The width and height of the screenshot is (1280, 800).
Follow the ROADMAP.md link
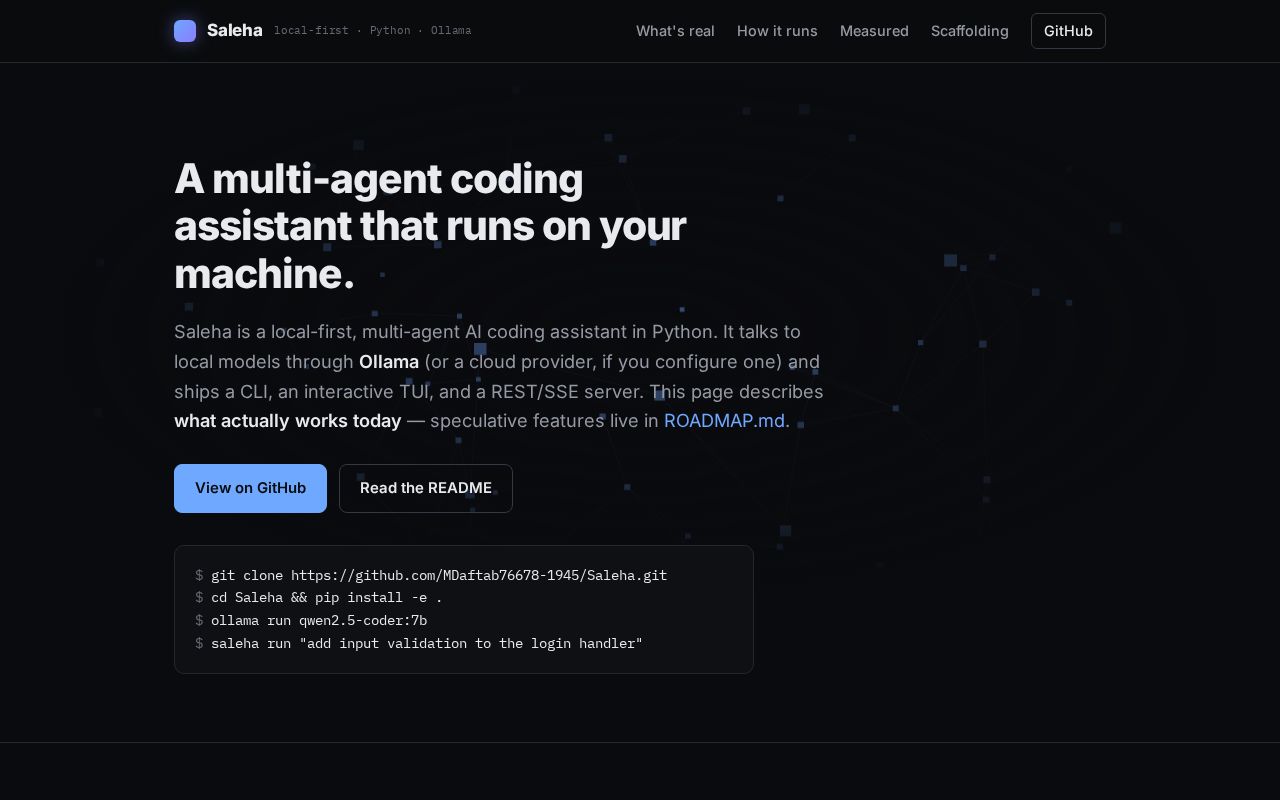tap(724, 421)
